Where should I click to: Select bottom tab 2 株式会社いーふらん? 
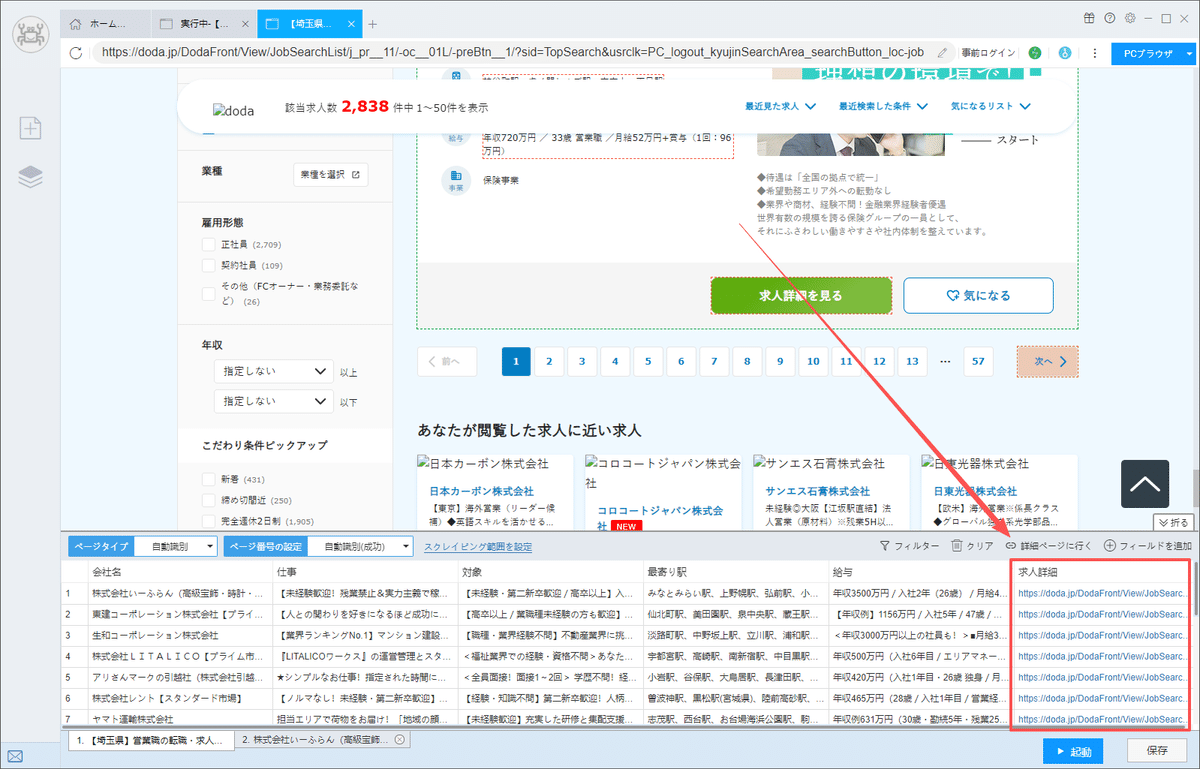[x=323, y=740]
